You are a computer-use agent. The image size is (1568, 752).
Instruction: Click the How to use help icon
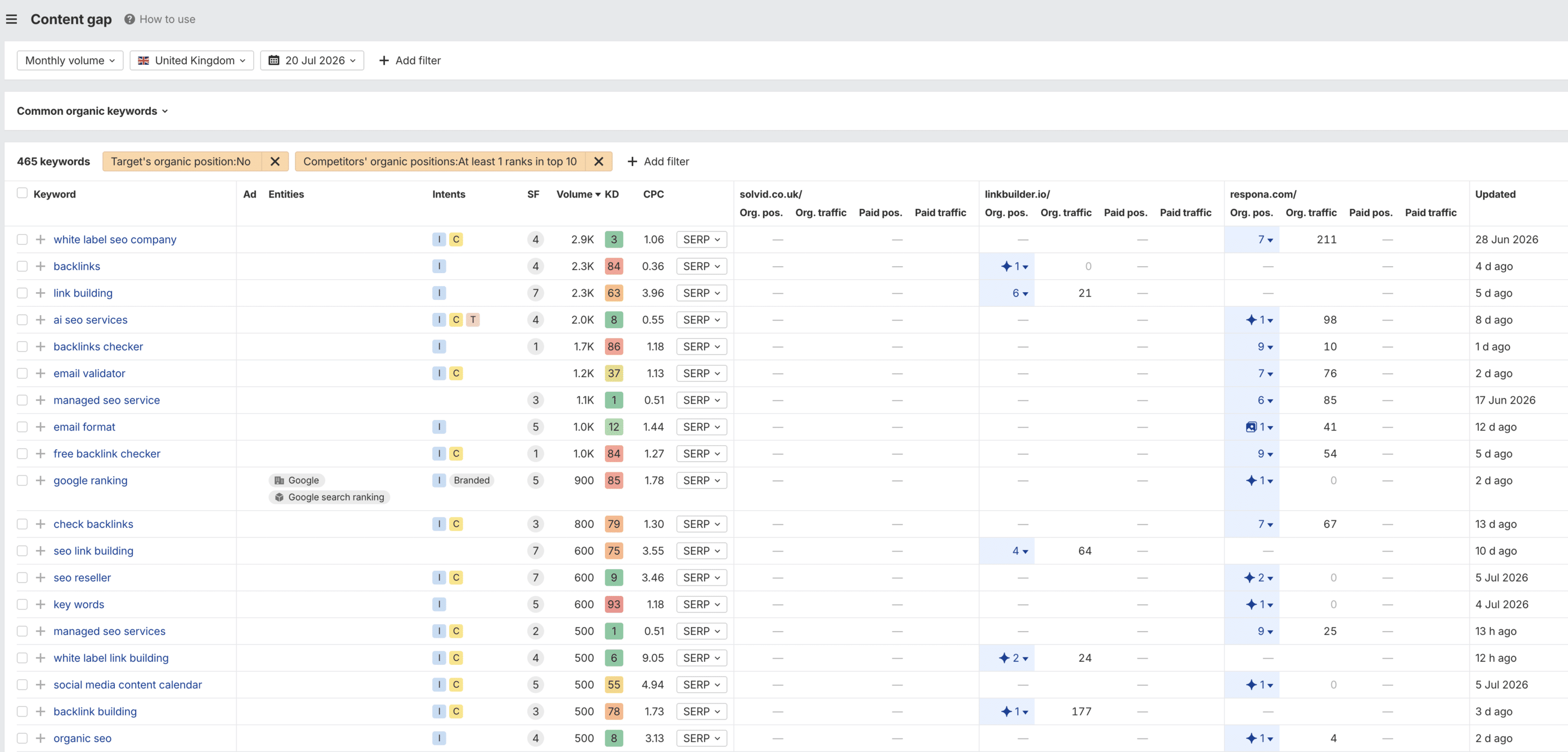point(129,20)
